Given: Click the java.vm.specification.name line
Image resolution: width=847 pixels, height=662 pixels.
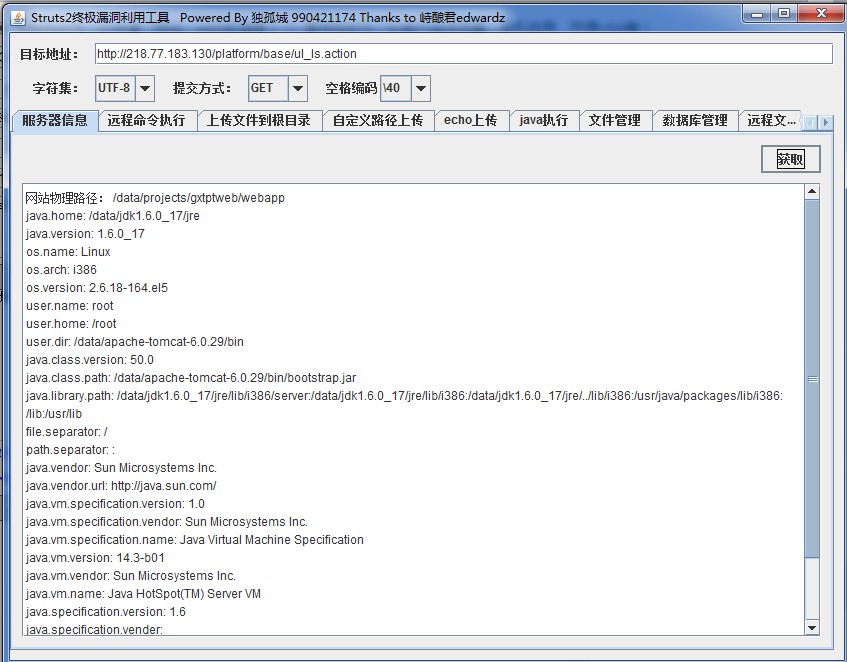Looking at the screenshot, I should (195, 540).
